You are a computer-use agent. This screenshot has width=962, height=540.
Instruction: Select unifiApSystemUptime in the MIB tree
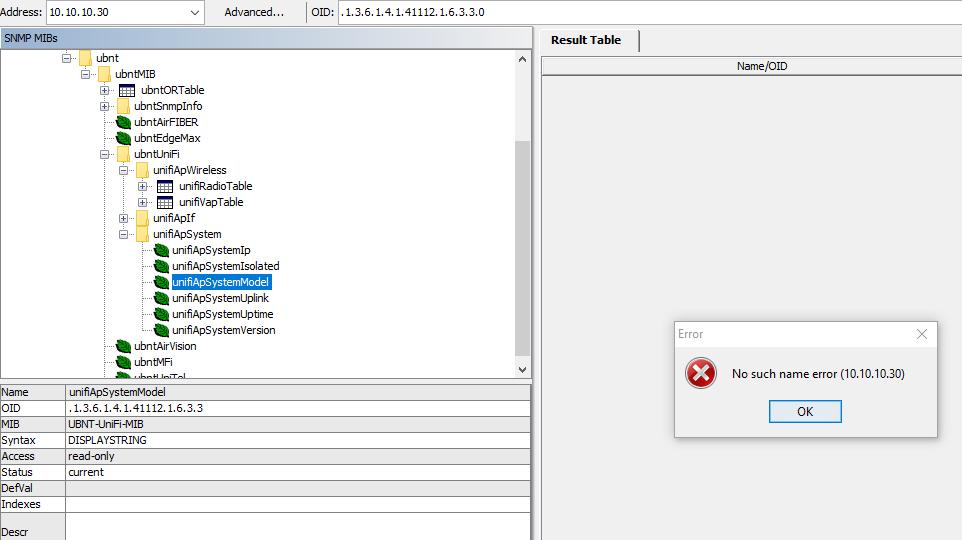(222, 314)
